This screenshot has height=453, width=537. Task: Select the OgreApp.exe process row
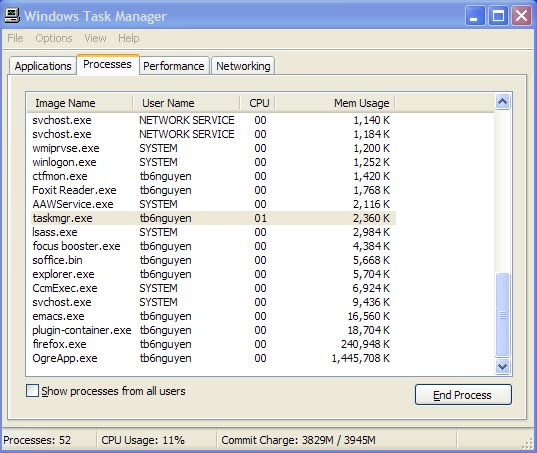211,358
